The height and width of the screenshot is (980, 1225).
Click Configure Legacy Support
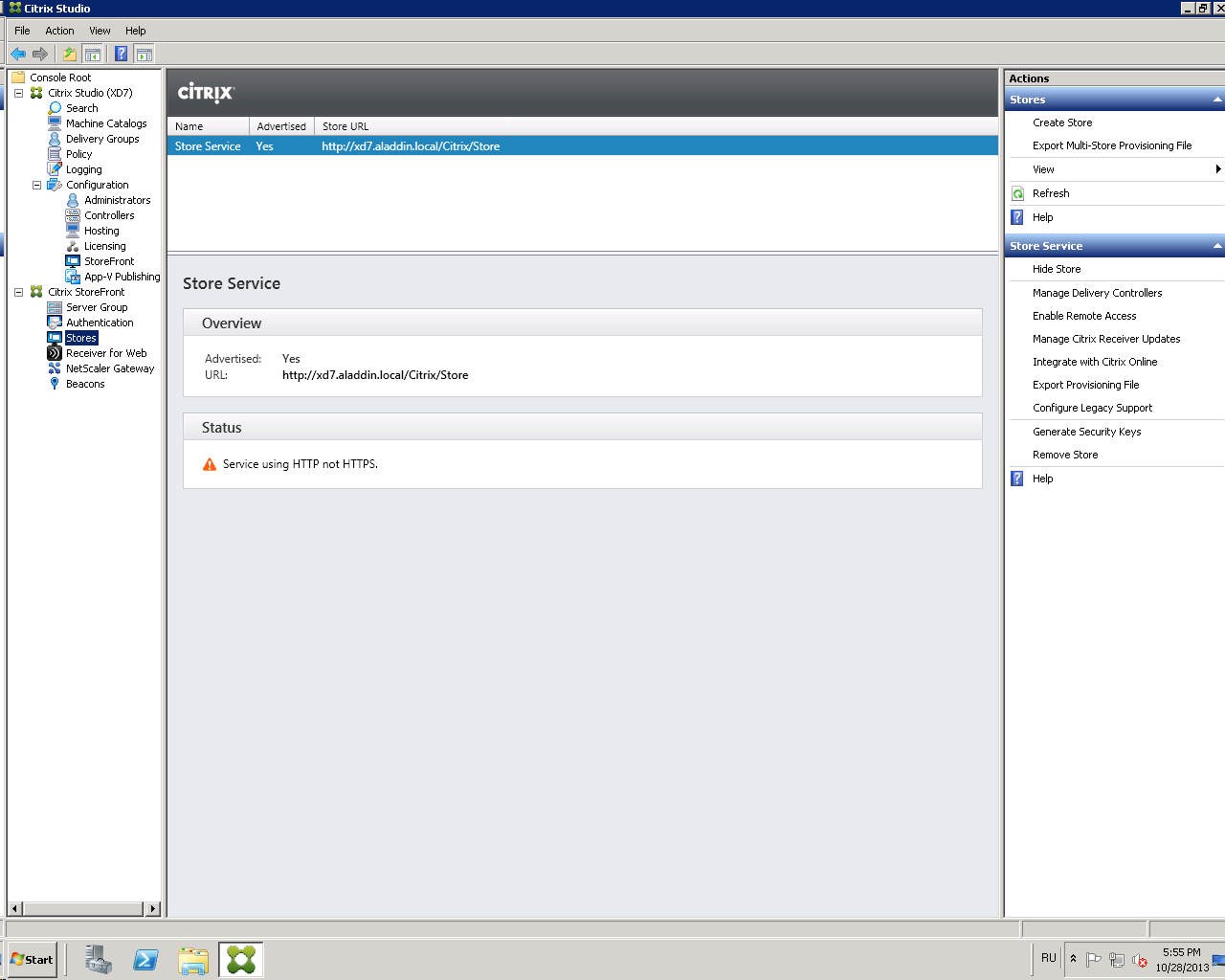click(1093, 408)
